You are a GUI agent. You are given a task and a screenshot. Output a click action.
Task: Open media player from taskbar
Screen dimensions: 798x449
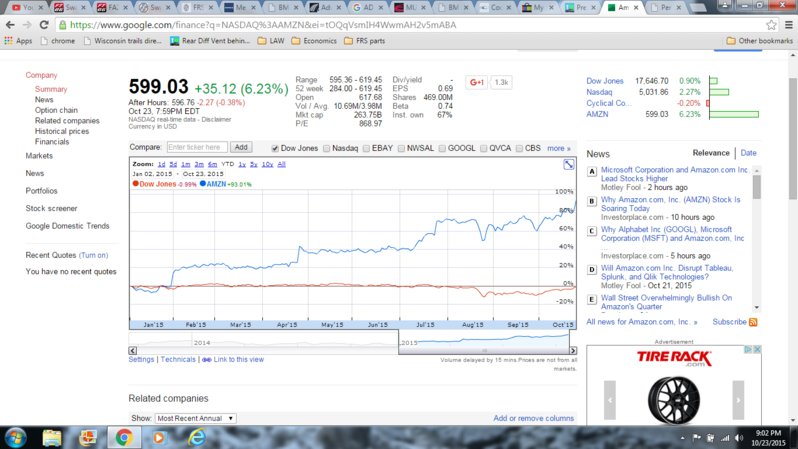point(159,438)
